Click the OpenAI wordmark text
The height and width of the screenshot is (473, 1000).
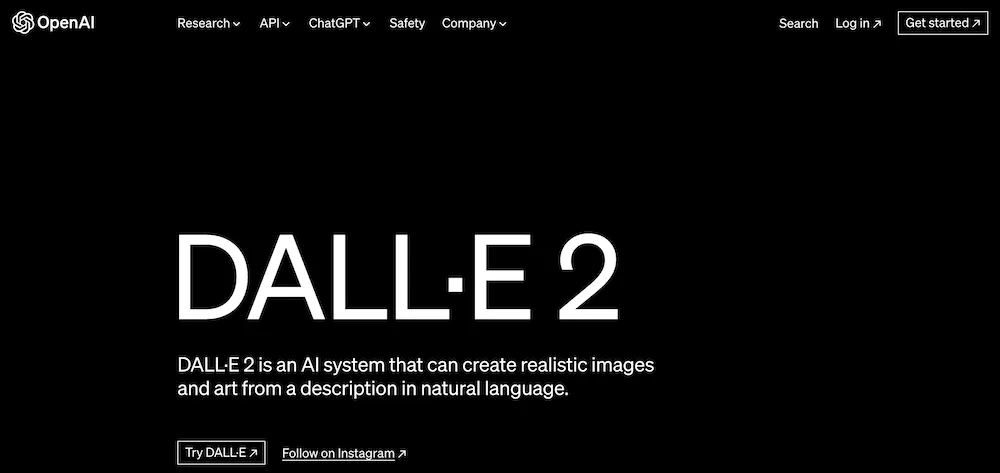pos(66,24)
